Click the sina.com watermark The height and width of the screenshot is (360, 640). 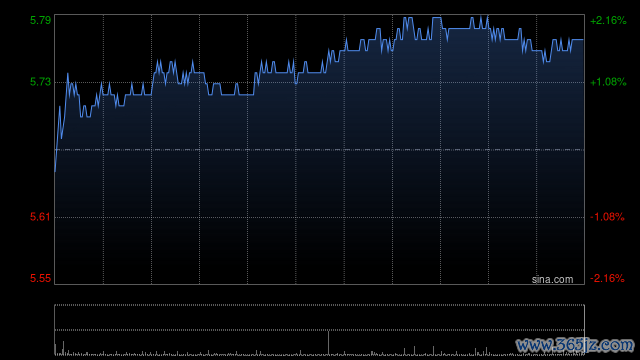pyautogui.click(x=552, y=279)
